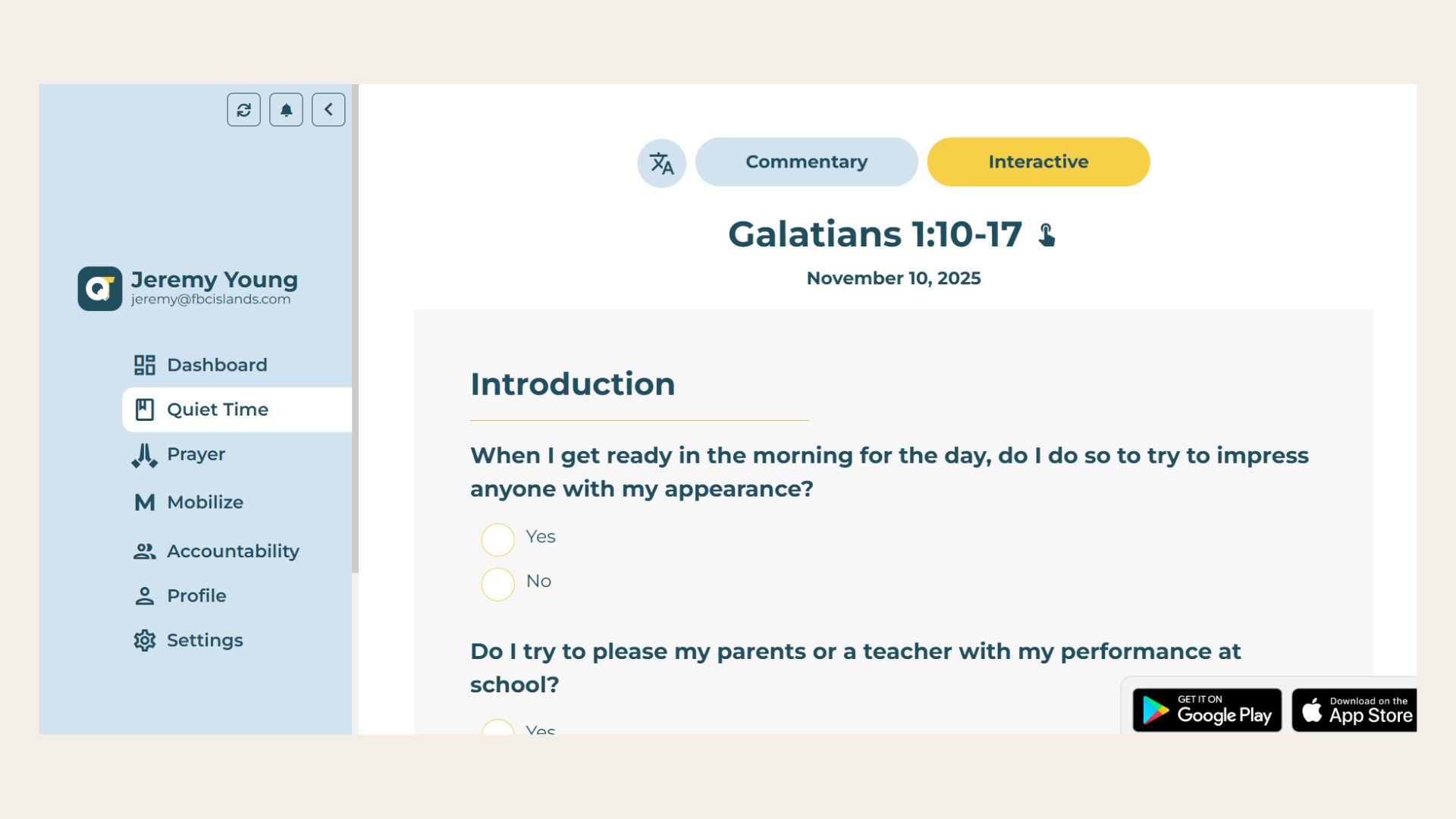Open the Dashboard sidebar item
Image resolution: width=1456 pixels, height=819 pixels.
click(x=216, y=365)
